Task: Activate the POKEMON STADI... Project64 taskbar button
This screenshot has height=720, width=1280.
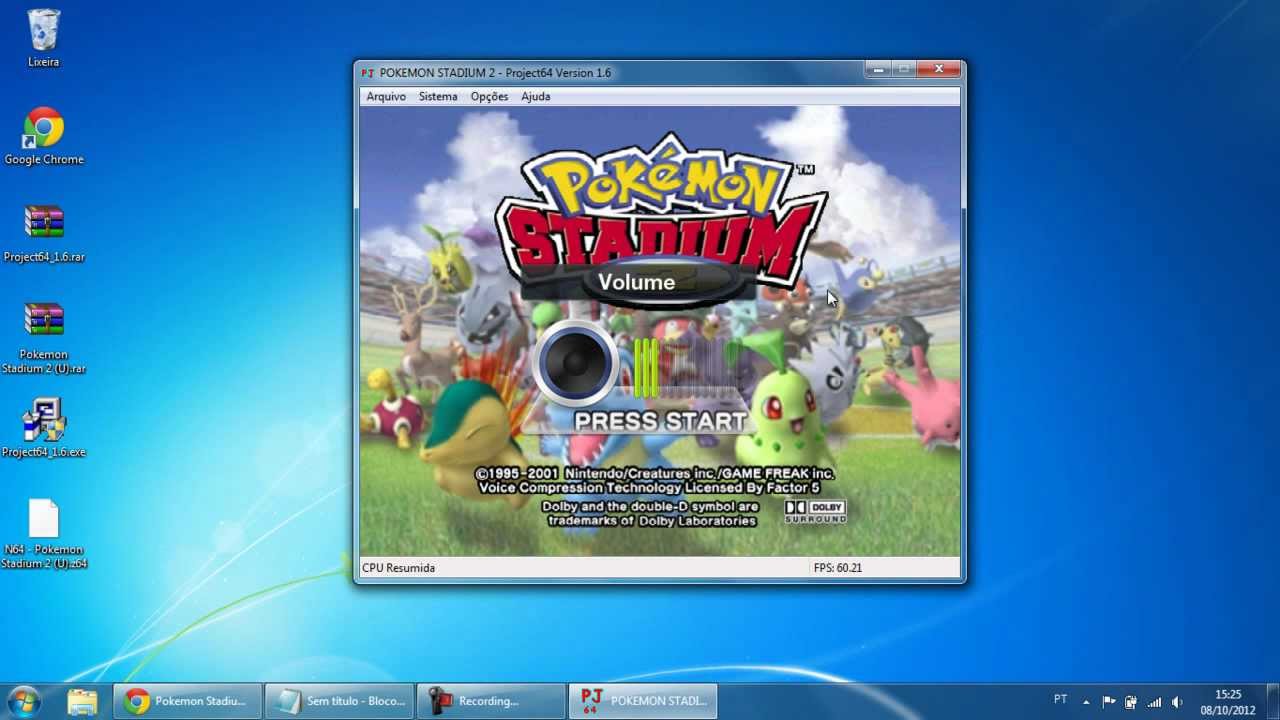Action: point(643,701)
